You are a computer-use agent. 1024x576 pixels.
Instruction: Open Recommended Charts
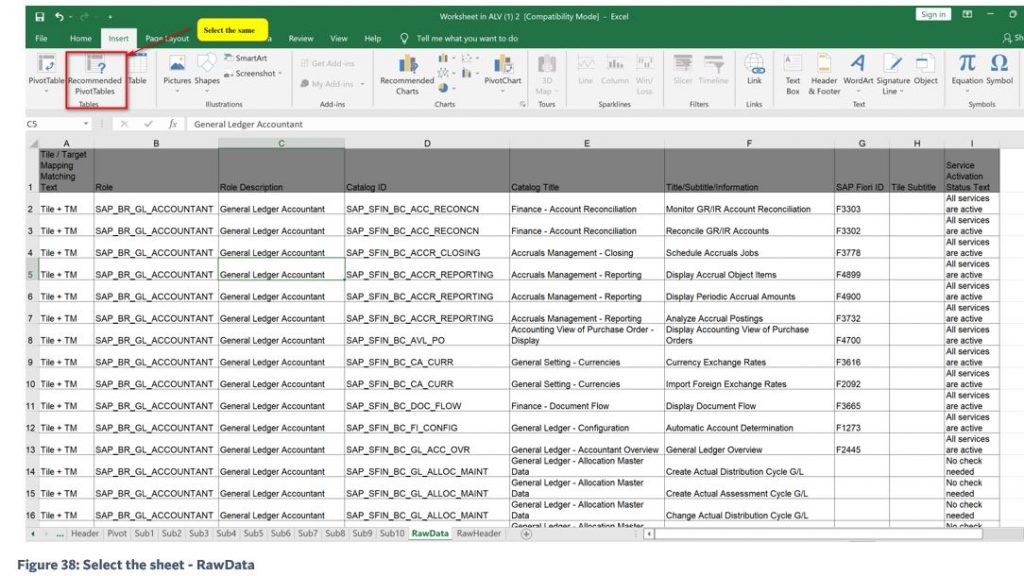[x=407, y=75]
